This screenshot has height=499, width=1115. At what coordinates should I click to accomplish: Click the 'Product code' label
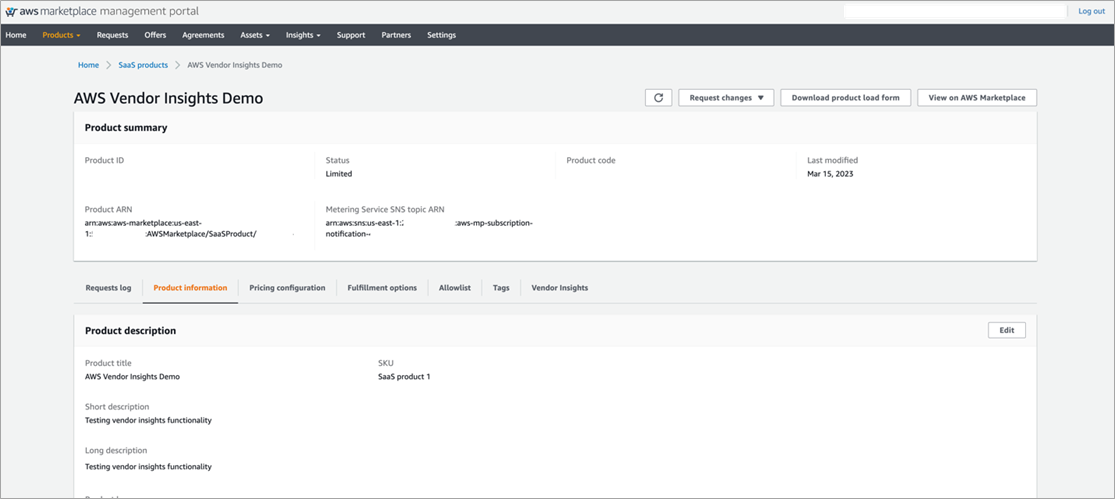591,161
